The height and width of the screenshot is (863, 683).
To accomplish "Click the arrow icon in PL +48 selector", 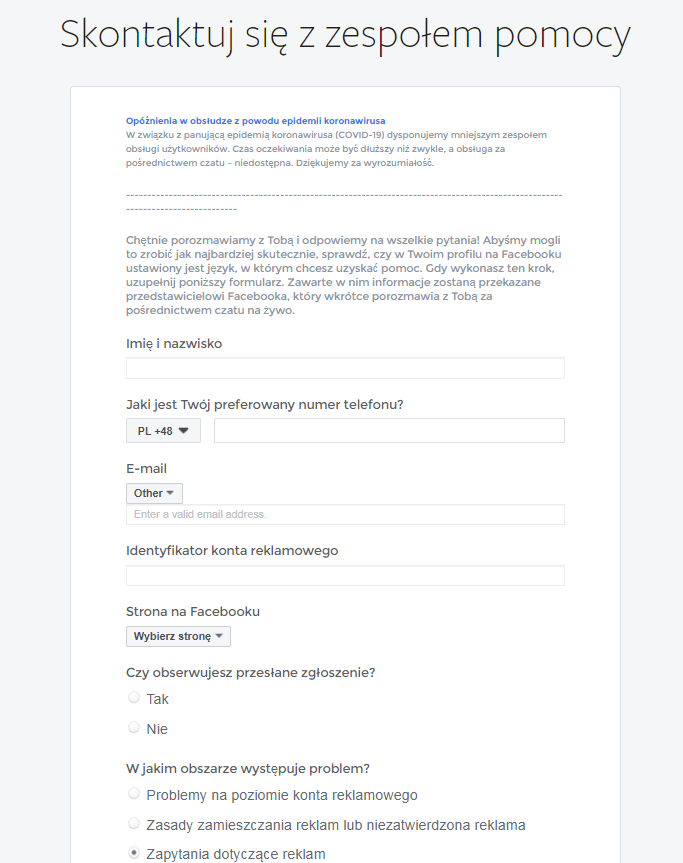I will point(184,431).
